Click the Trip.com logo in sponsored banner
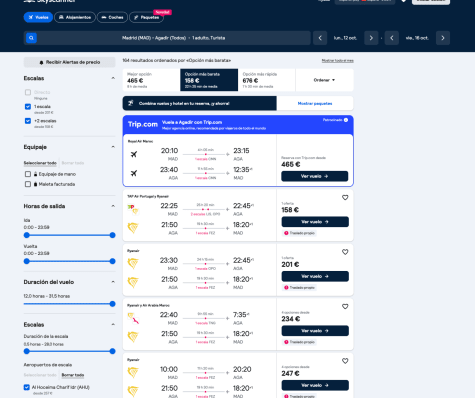This screenshot has height=398, width=475. [x=143, y=124]
